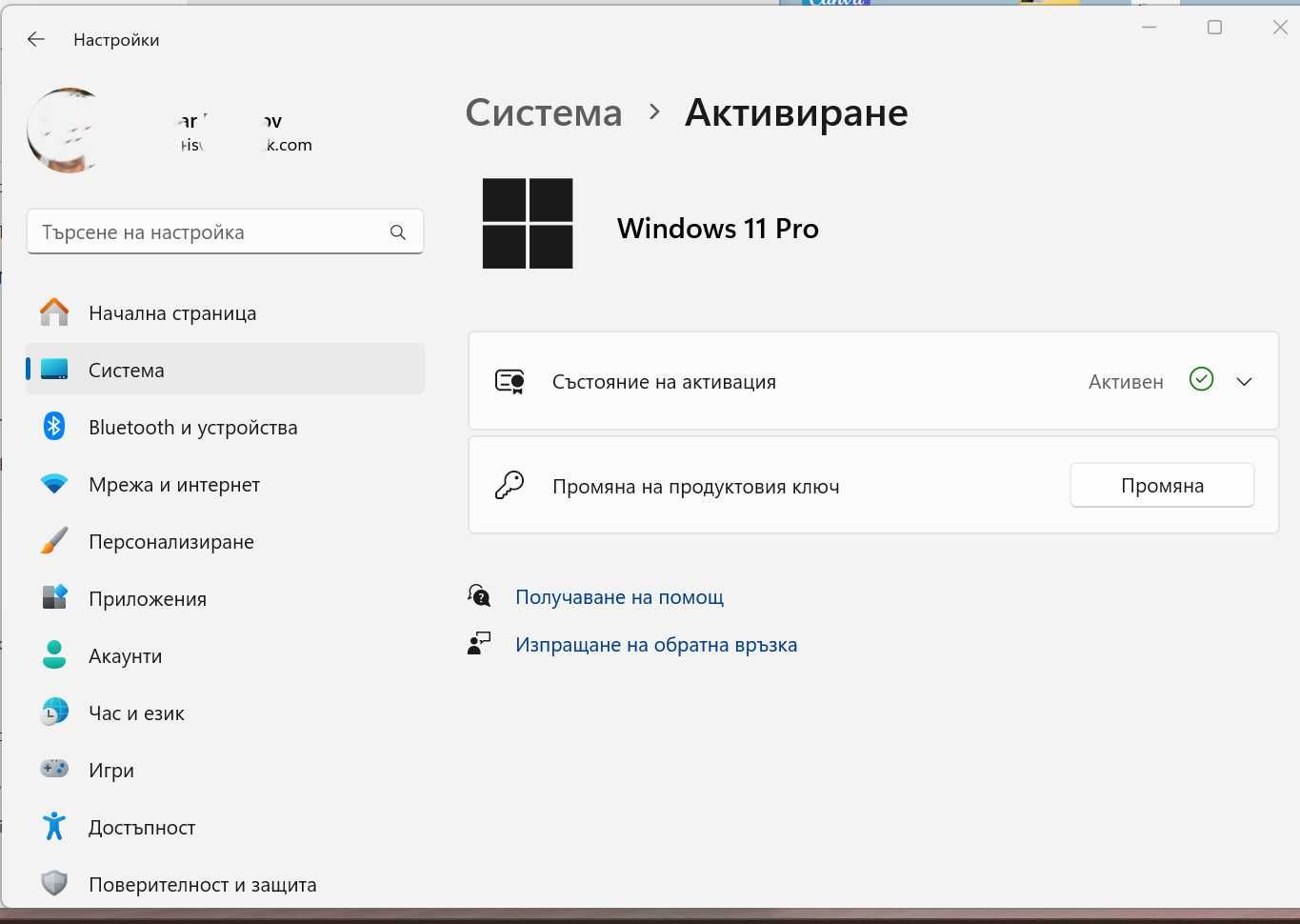The image size is (1300, 924).
Task: Click the Настройки window title
Action: [x=116, y=40]
